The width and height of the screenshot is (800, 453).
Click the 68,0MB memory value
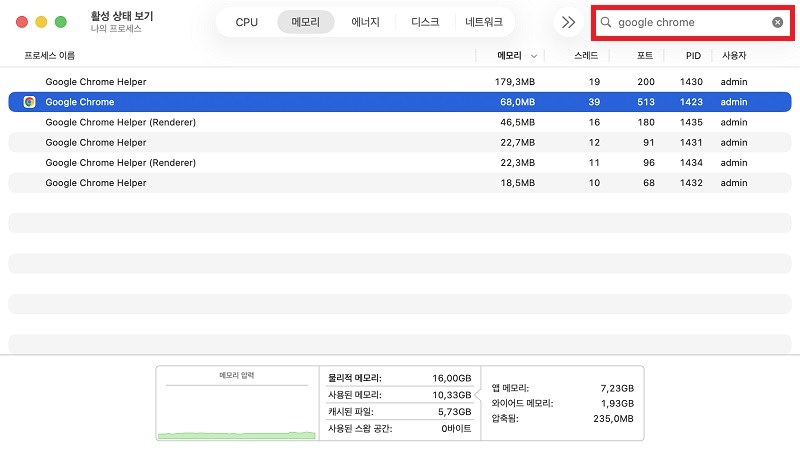point(517,102)
